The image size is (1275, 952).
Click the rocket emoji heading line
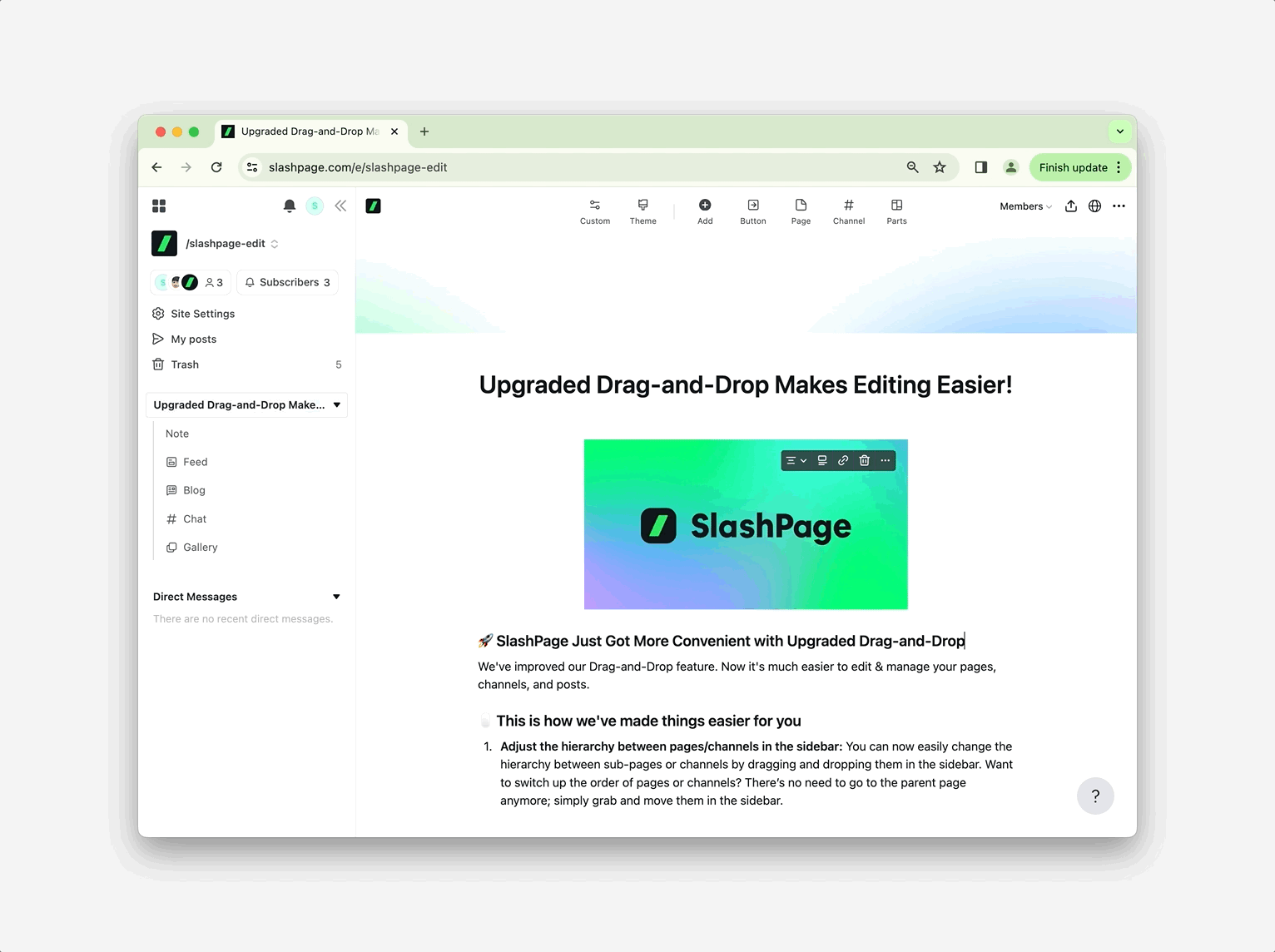pyautogui.click(x=722, y=641)
